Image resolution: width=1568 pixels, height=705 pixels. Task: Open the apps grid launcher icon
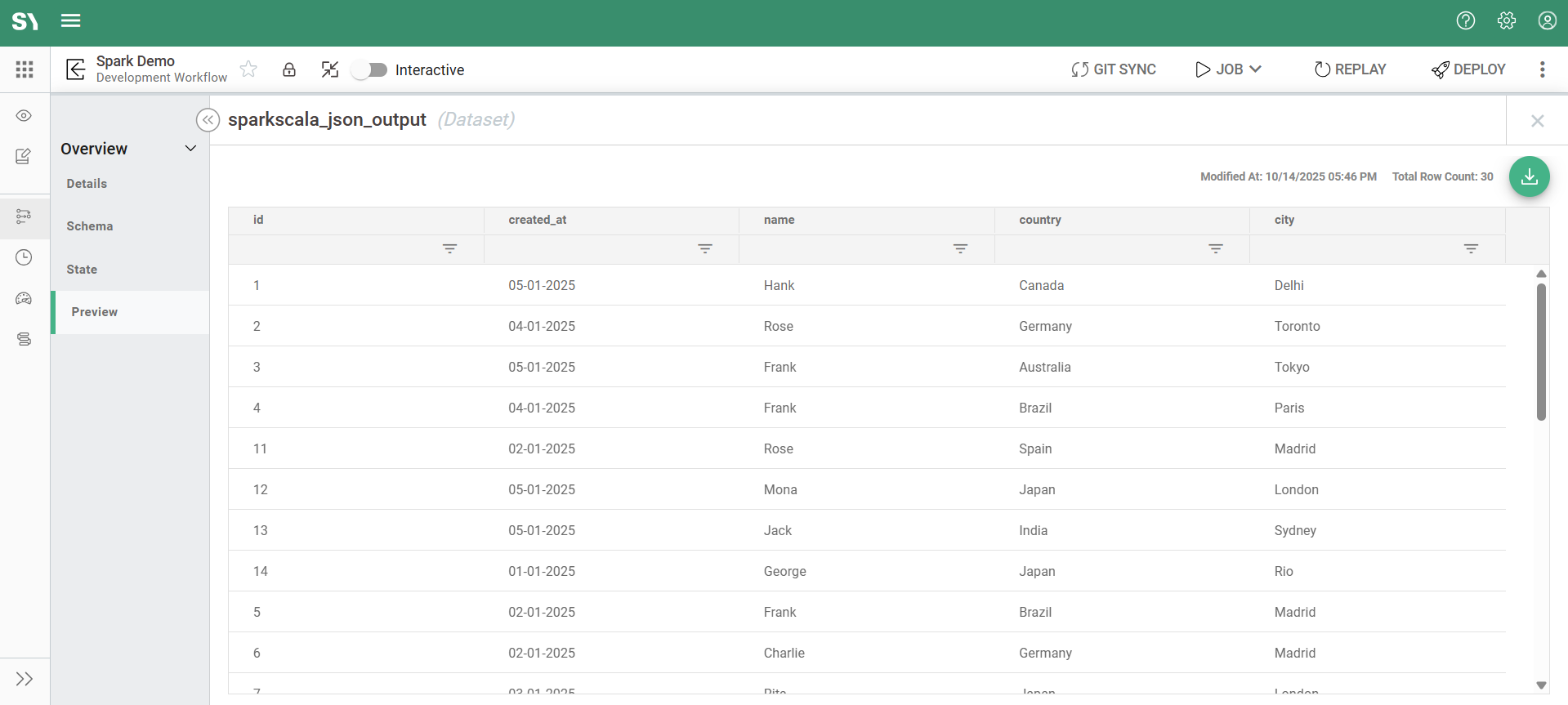pos(25,69)
